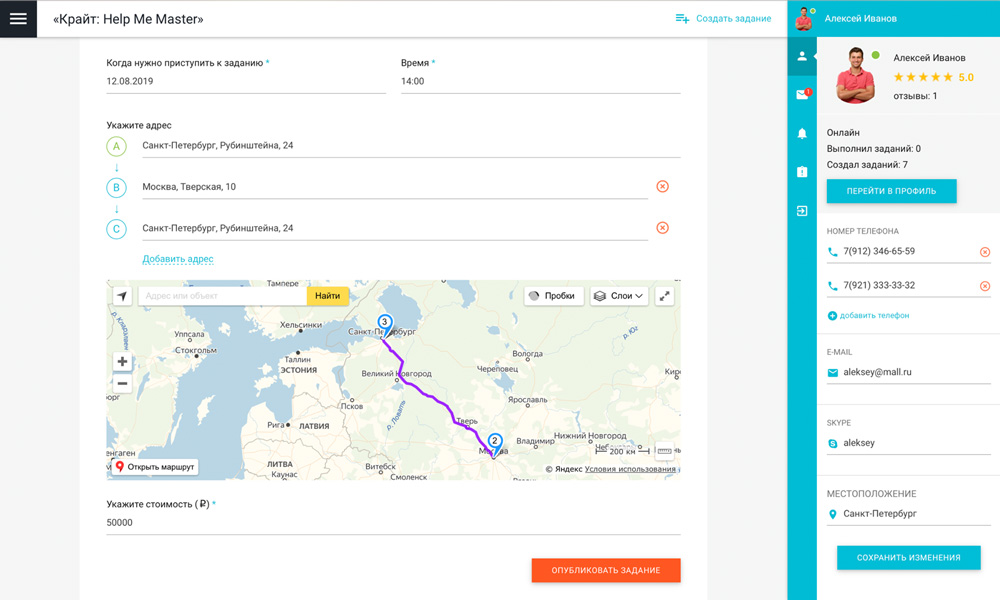Viewport: 1000px width, 600px height.
Task: Open the profile tab in sidebar
Action: 802,57
